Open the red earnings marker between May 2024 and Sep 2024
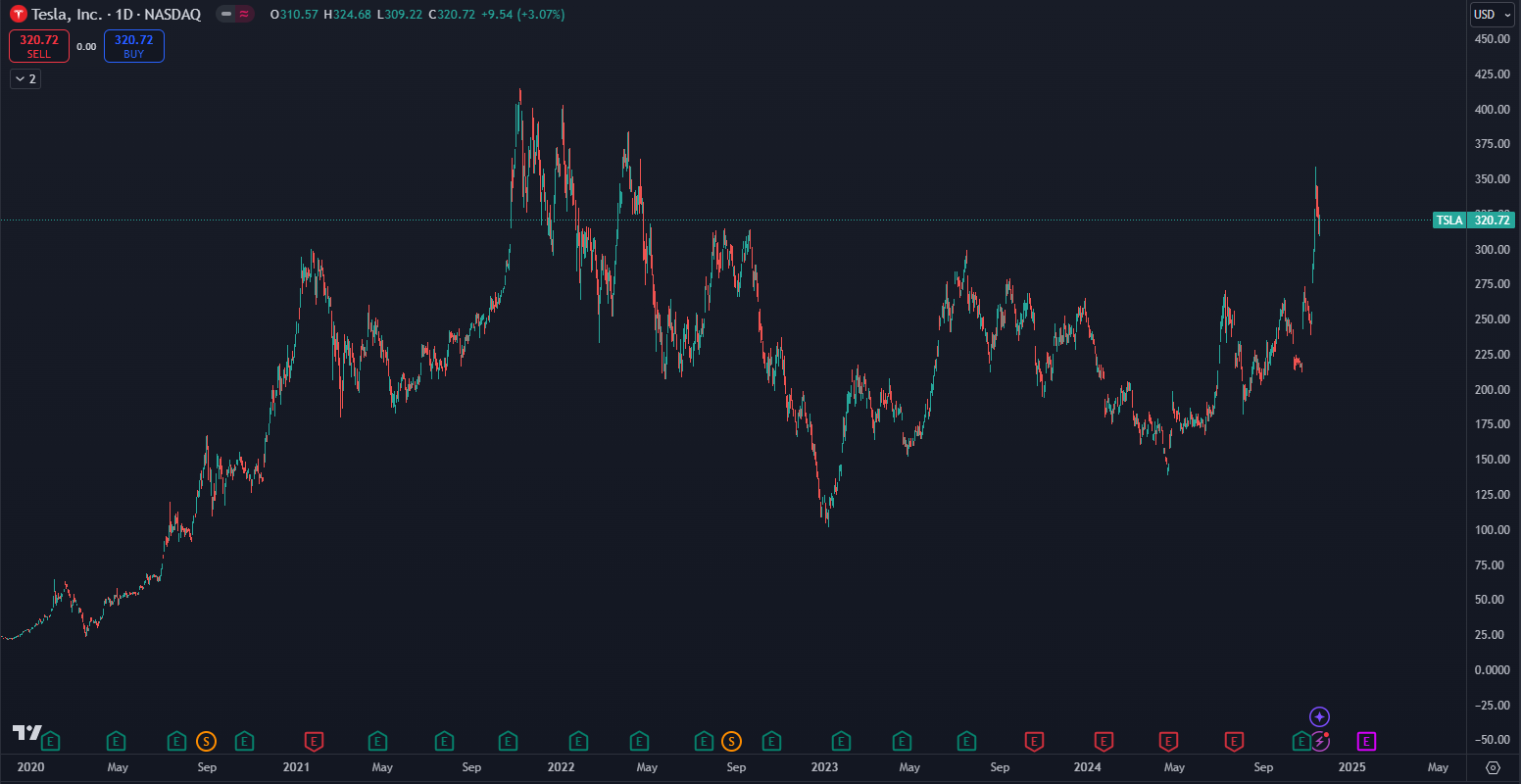The width and height of the screenshot is (1521, 784). 1234,741
